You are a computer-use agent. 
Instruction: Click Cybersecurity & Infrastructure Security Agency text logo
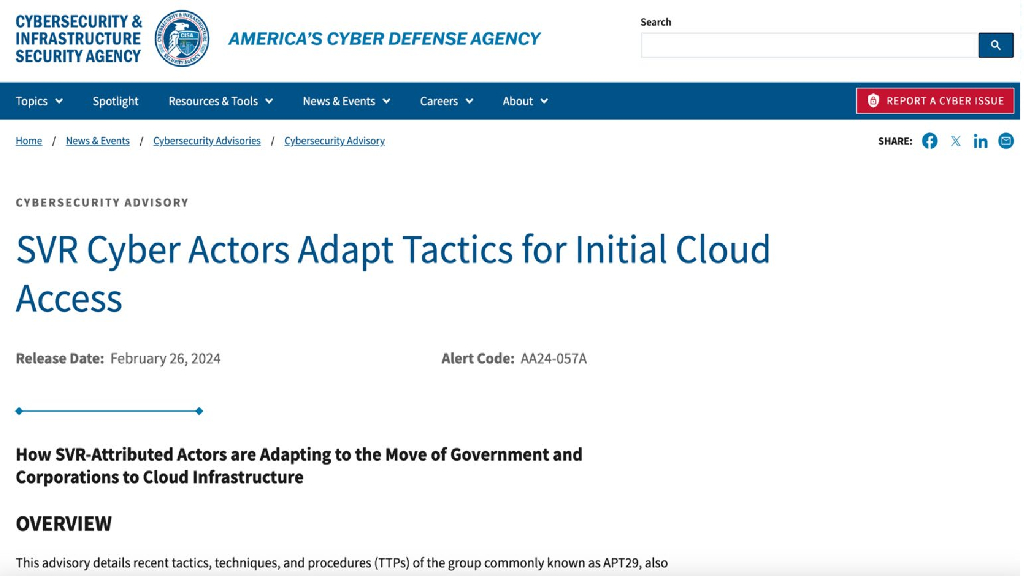pos(78,39)
